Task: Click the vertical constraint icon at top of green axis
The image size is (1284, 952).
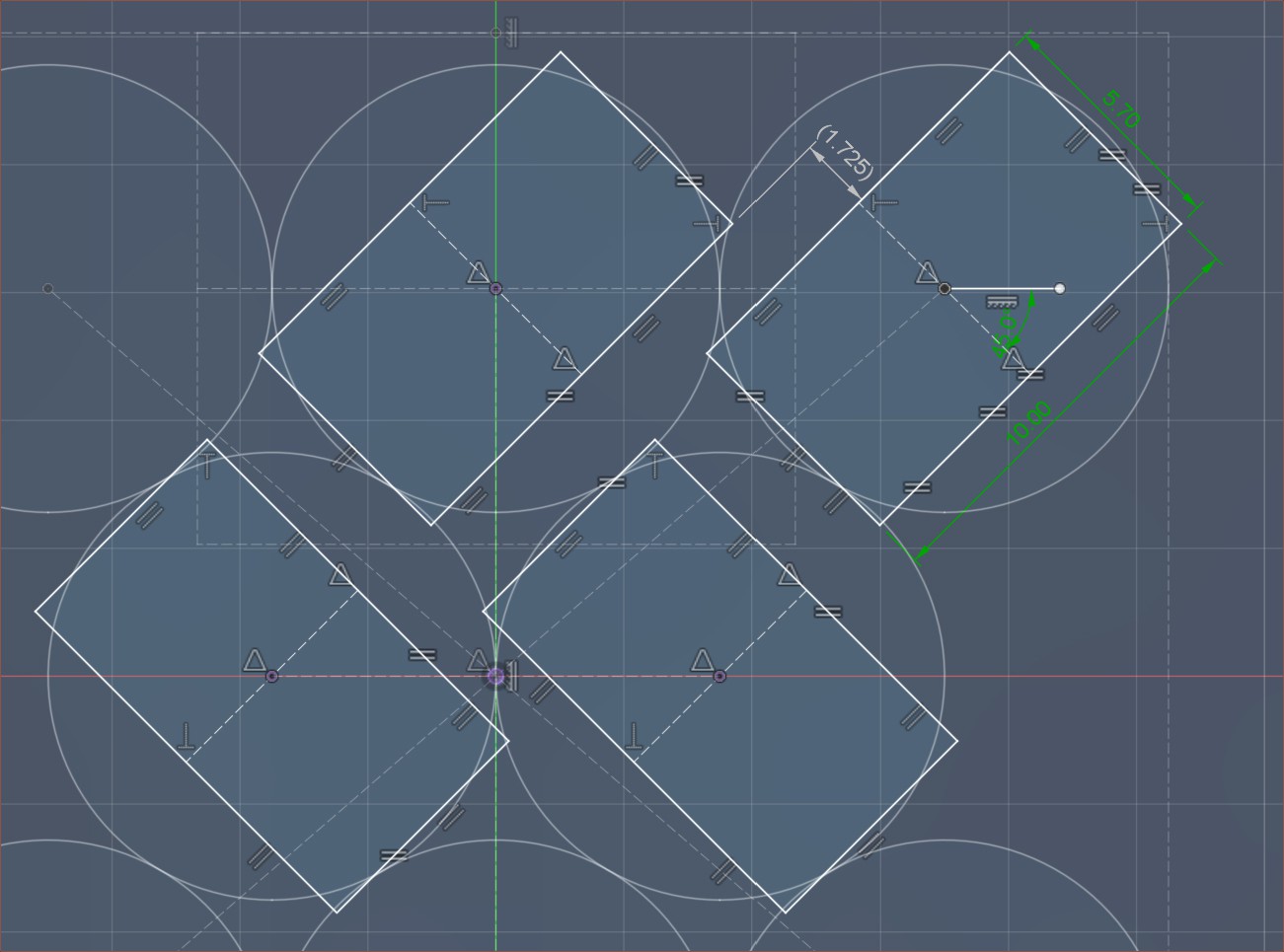Action: pyautogui.click(x=510, y=32)
